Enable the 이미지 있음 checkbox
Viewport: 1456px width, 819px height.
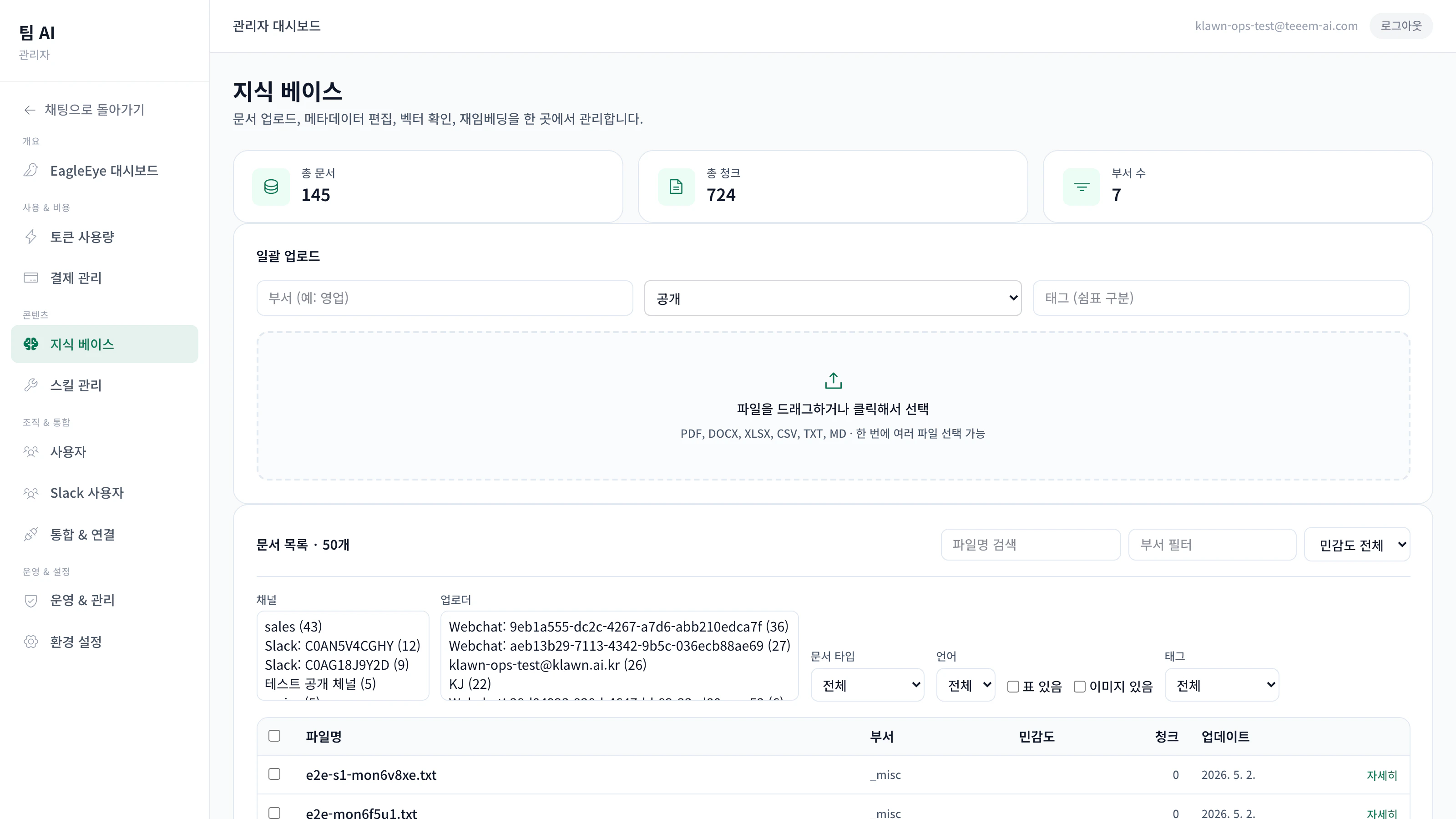point(1080,686)
